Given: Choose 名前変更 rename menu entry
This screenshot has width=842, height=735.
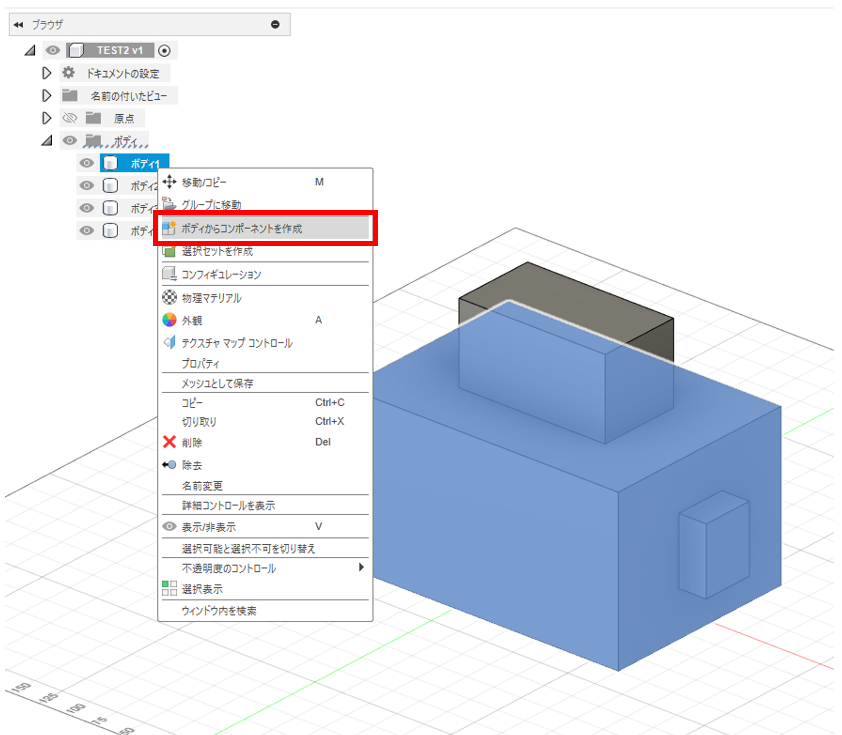Looking at the screenshot, I should point(265,486).
